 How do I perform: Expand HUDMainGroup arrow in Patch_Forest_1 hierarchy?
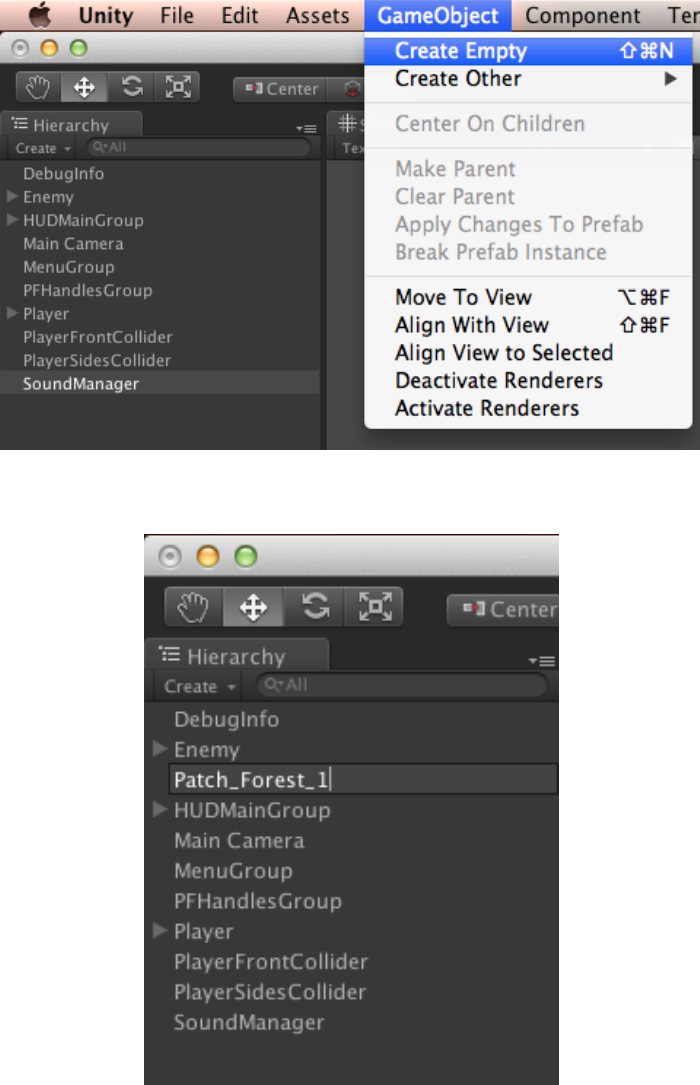[x=160, y=809]
